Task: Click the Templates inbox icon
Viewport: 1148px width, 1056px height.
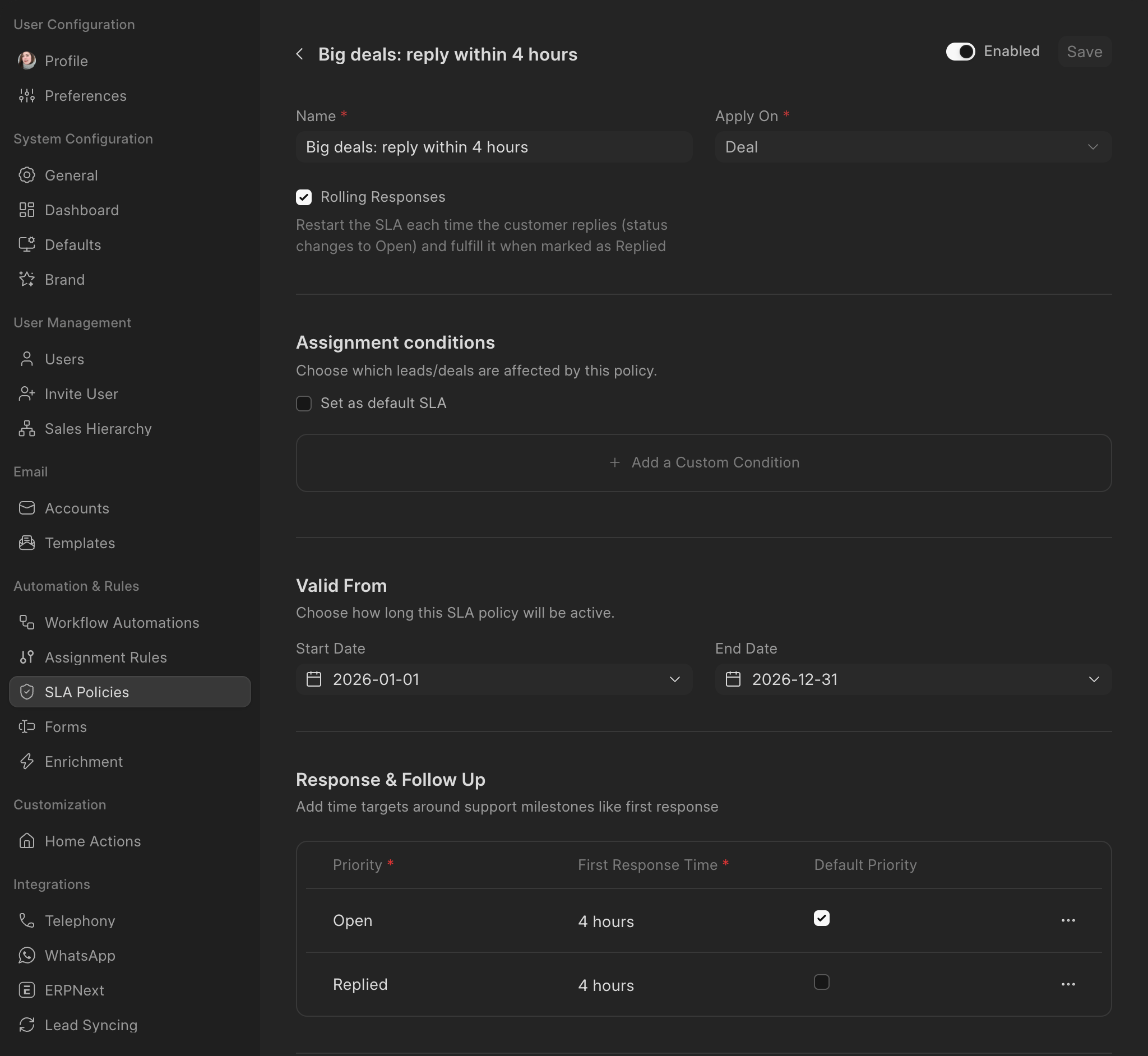Action: (x=27, y=543)
